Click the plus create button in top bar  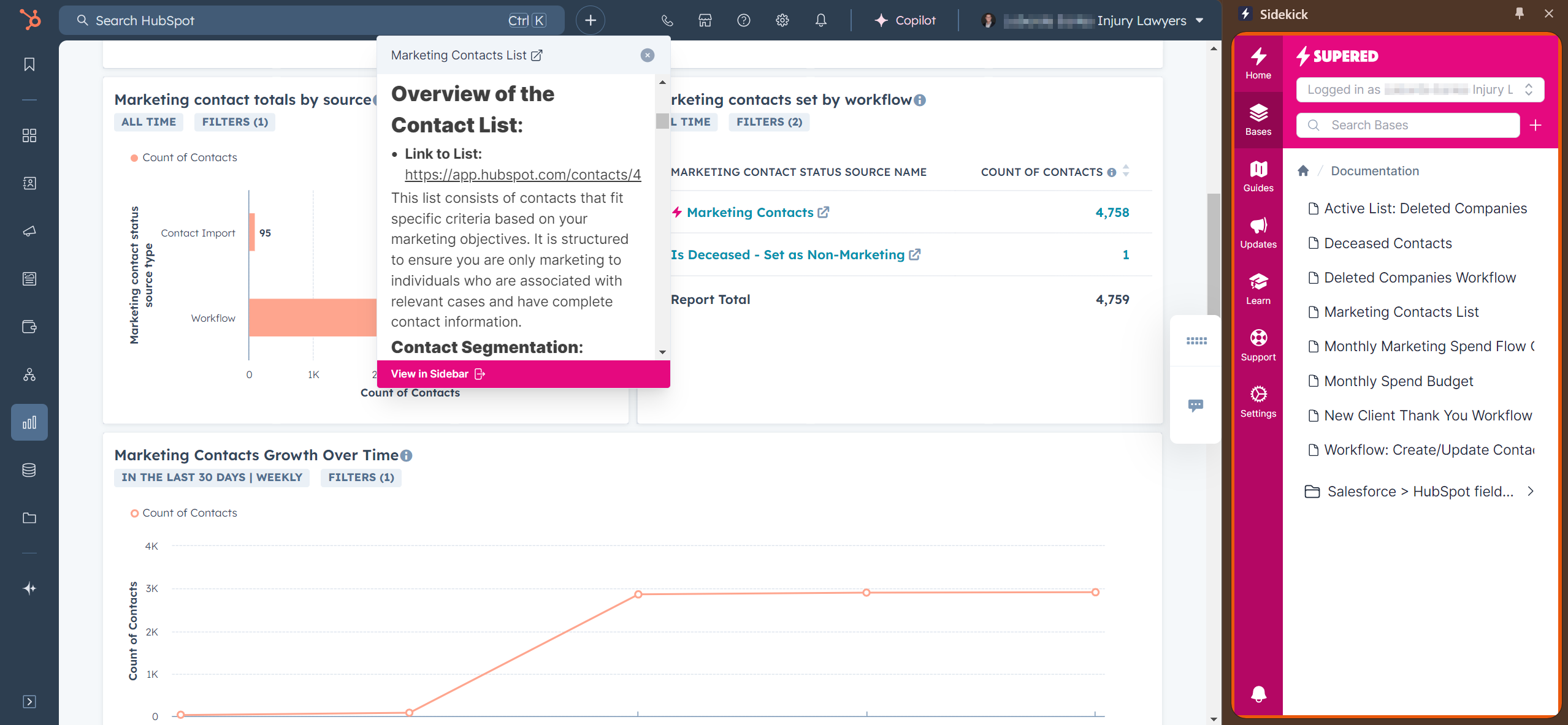click(x=591, y=20)
